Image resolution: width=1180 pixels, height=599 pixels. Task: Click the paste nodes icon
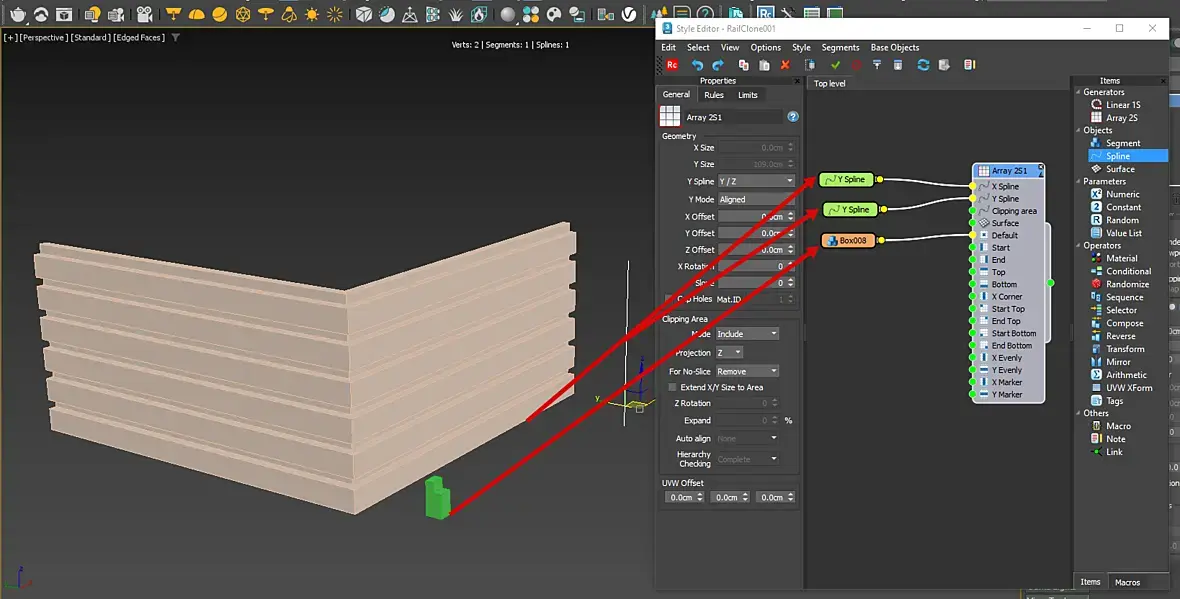(764, 65)
